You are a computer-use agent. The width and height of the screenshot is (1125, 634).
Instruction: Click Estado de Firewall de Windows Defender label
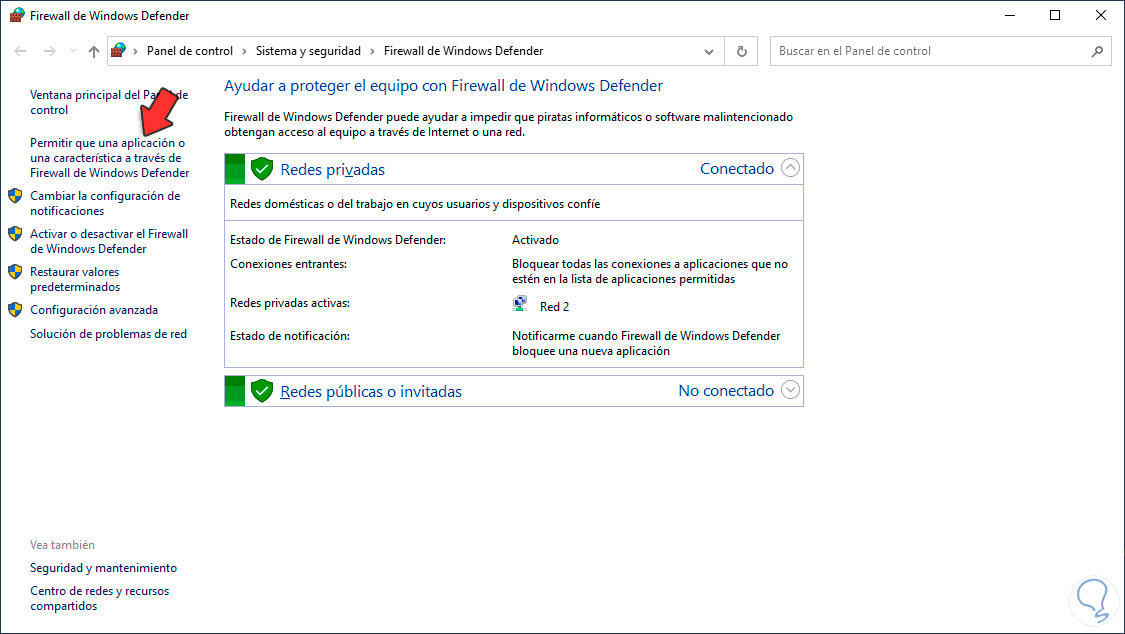pos(338,240)
